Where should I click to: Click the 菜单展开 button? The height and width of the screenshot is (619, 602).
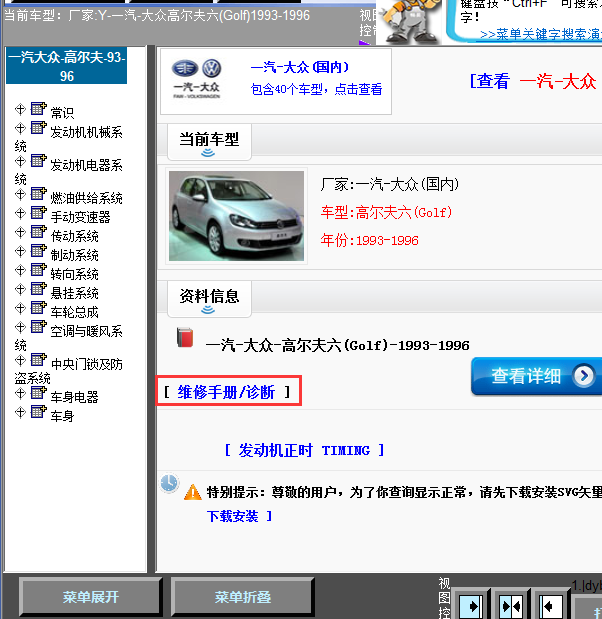pos(90,597)
